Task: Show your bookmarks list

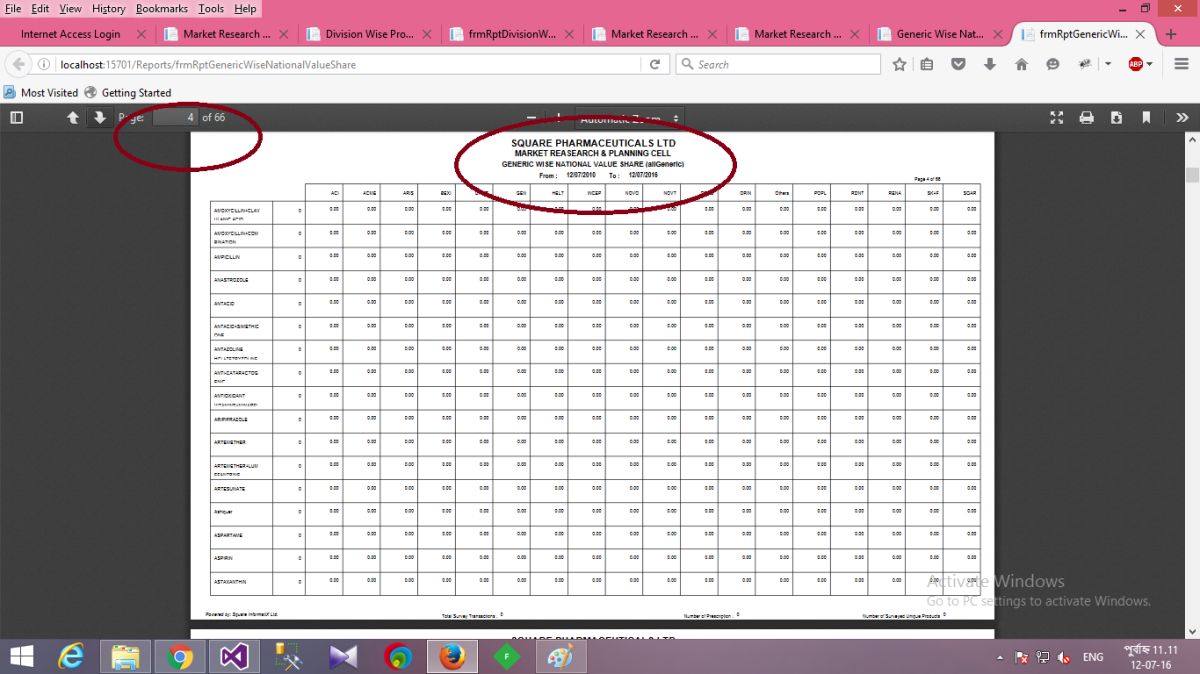Action: 927,64
